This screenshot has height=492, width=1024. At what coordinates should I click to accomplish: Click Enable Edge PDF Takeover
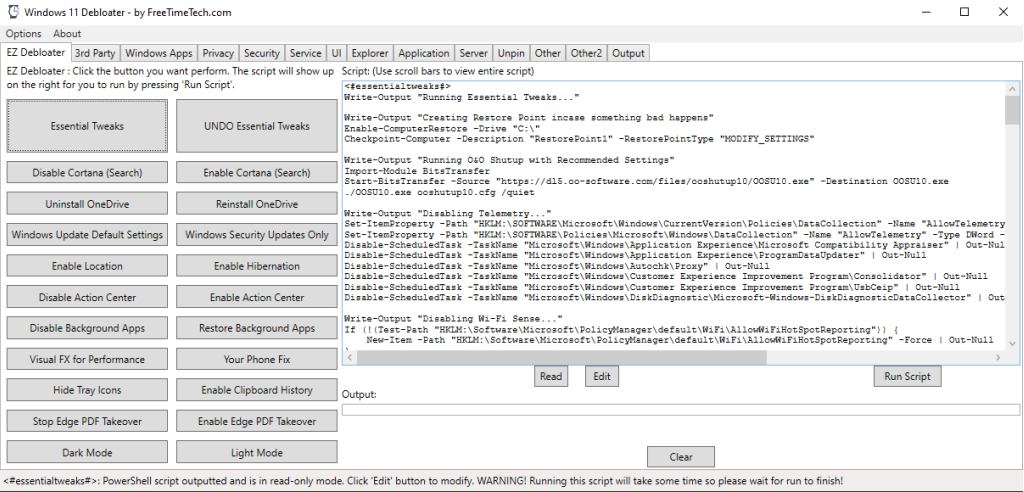(257, 421)
